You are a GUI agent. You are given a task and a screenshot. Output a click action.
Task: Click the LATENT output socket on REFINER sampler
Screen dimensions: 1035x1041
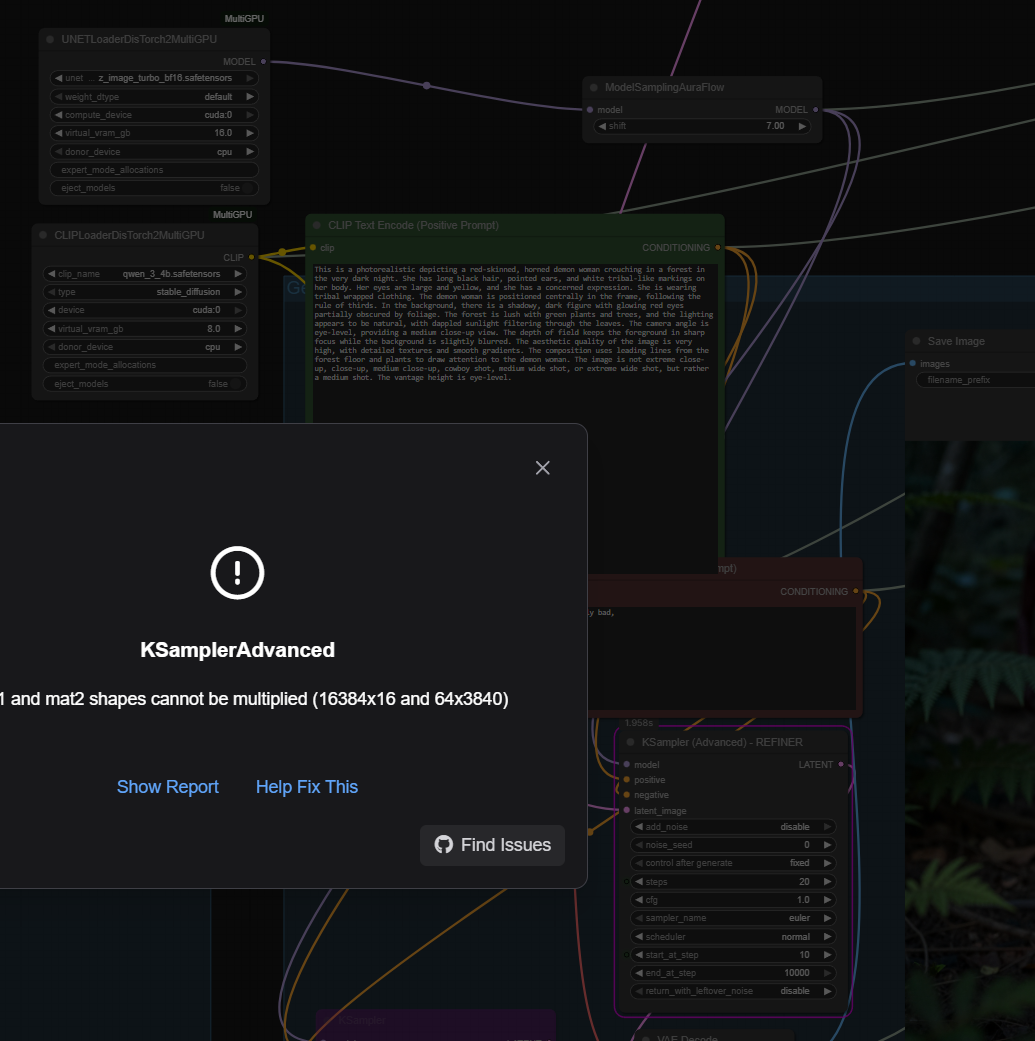[x=841, y=764]
